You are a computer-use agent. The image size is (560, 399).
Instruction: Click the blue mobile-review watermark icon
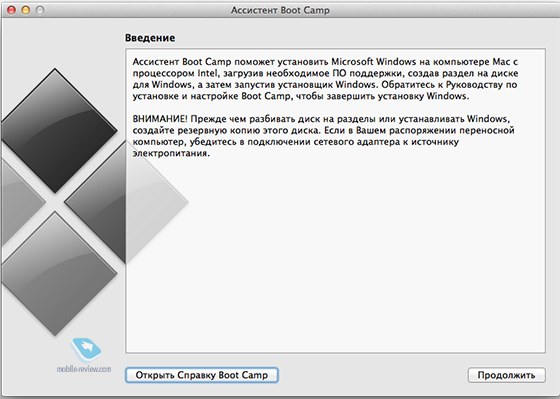[x=86, y=349]
